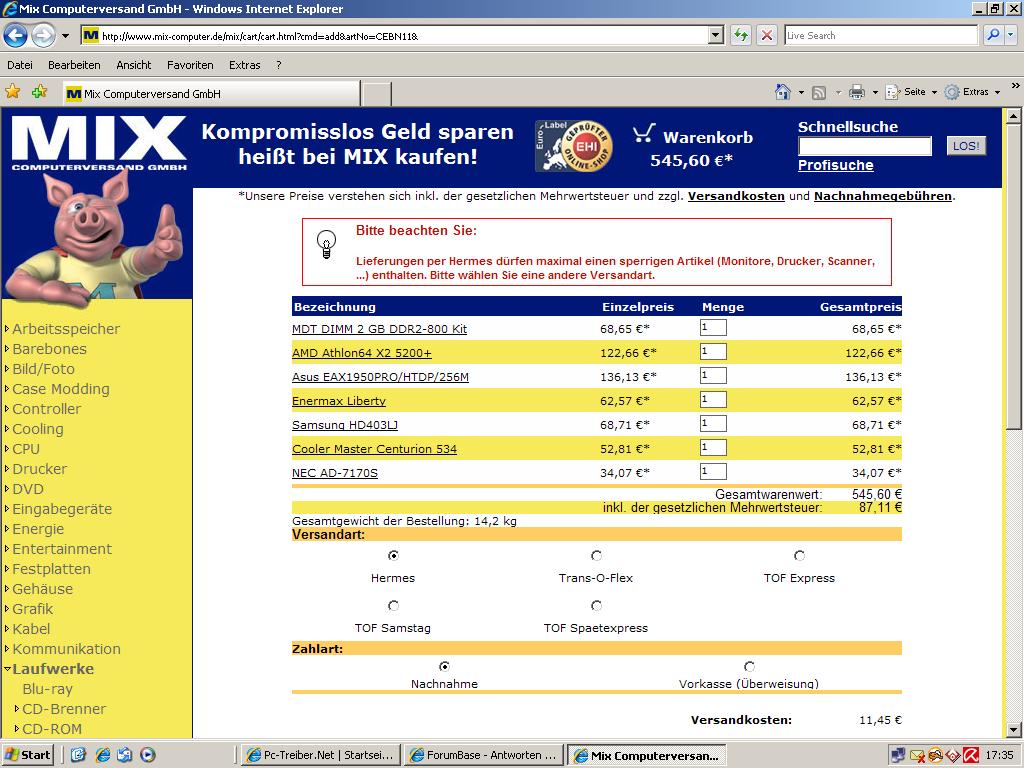The width and height of the screenshot is (1024, 768).
Task: Open the address bar URL dropdown
Action: (716, 35)
